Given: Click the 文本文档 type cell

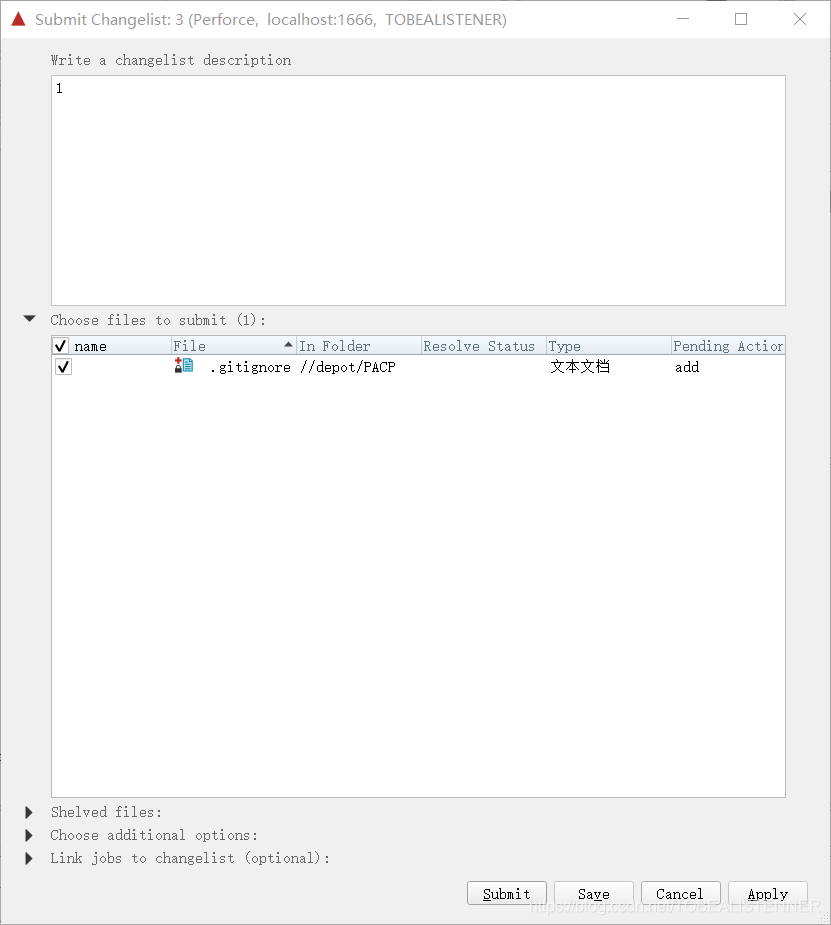Looking at the screenshot, I should (x=580, y=366).
